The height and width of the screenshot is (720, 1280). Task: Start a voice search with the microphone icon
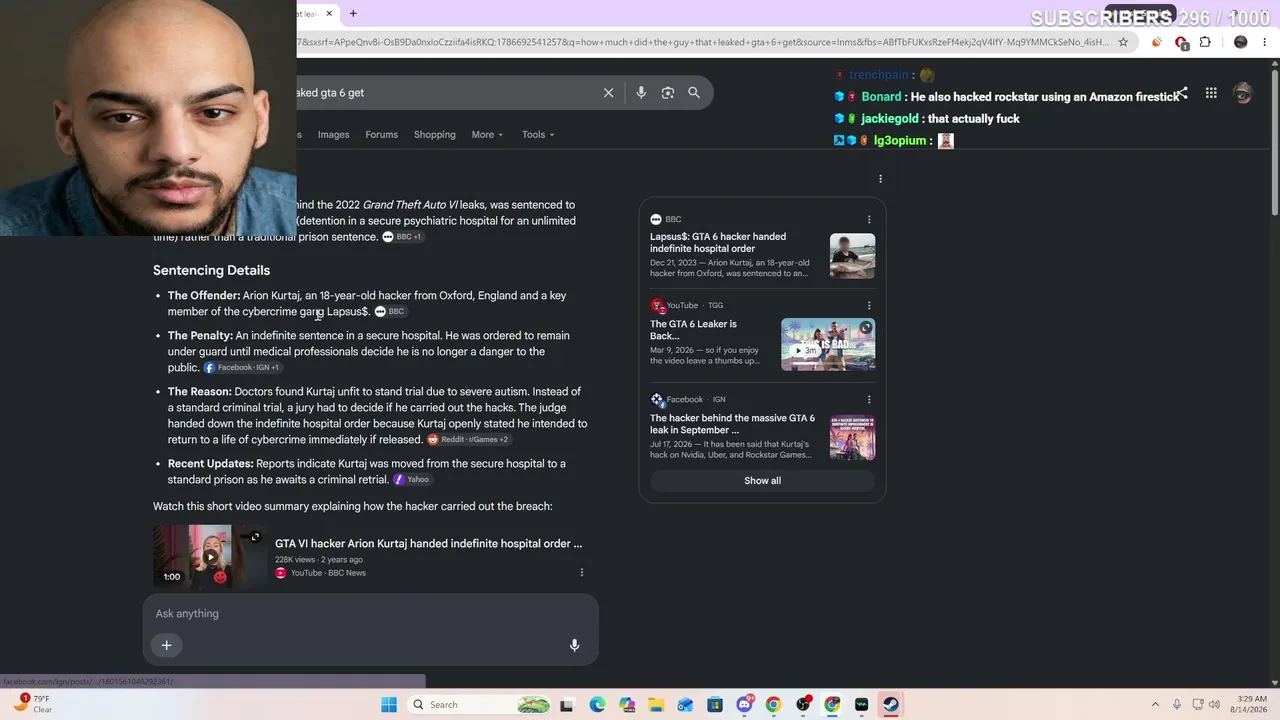click(641, 93)
